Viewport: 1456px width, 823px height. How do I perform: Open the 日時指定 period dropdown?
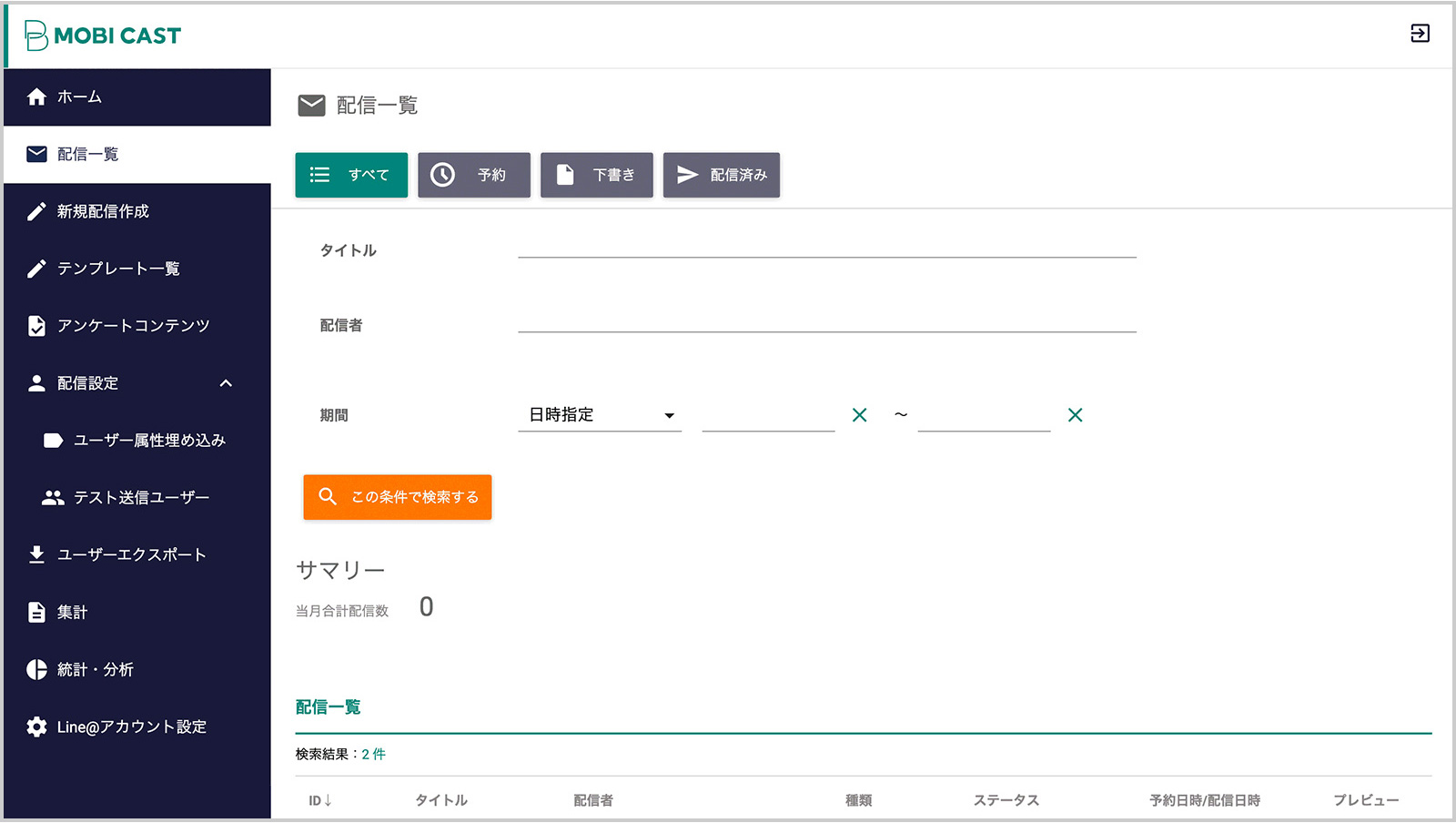click(600, 415)
